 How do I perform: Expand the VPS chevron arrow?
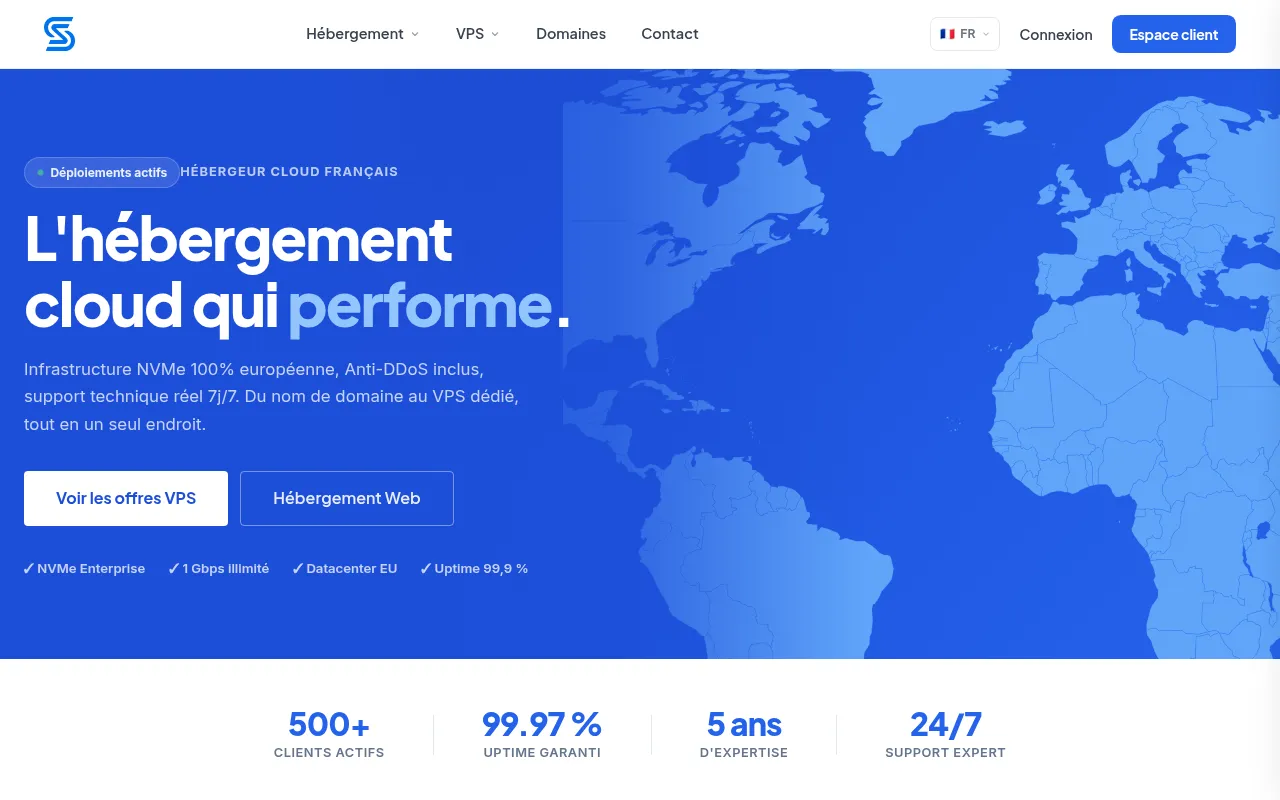coord(495,34)
